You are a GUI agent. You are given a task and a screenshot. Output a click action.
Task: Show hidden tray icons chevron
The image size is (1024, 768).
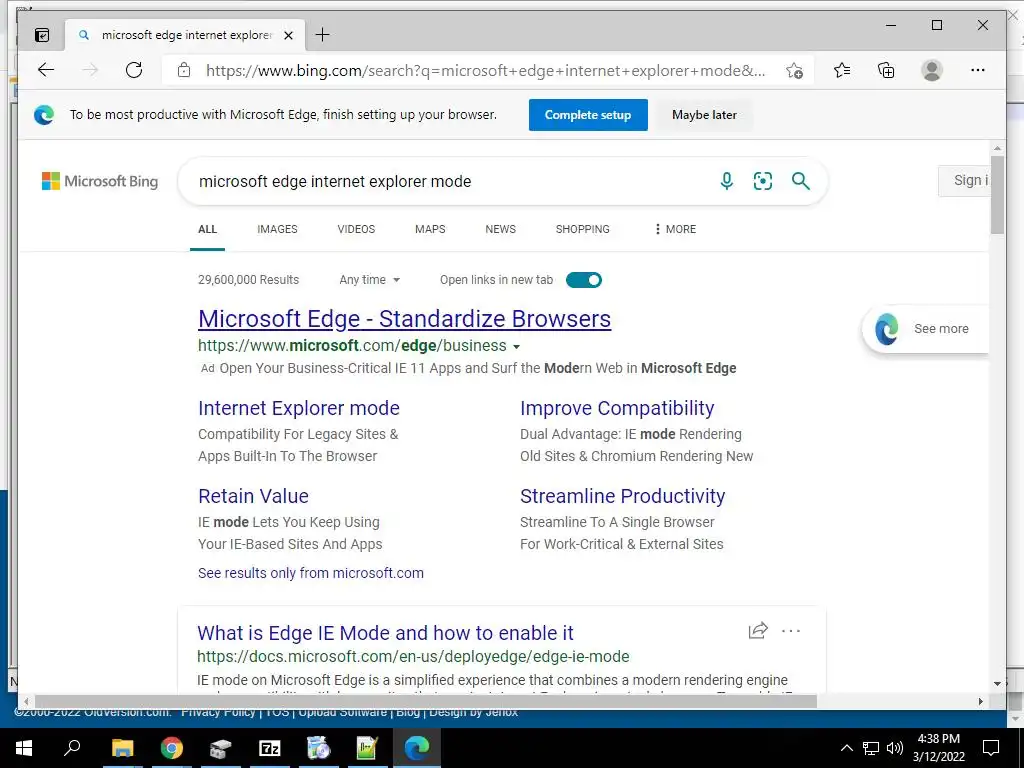click(x=846, y=748)
